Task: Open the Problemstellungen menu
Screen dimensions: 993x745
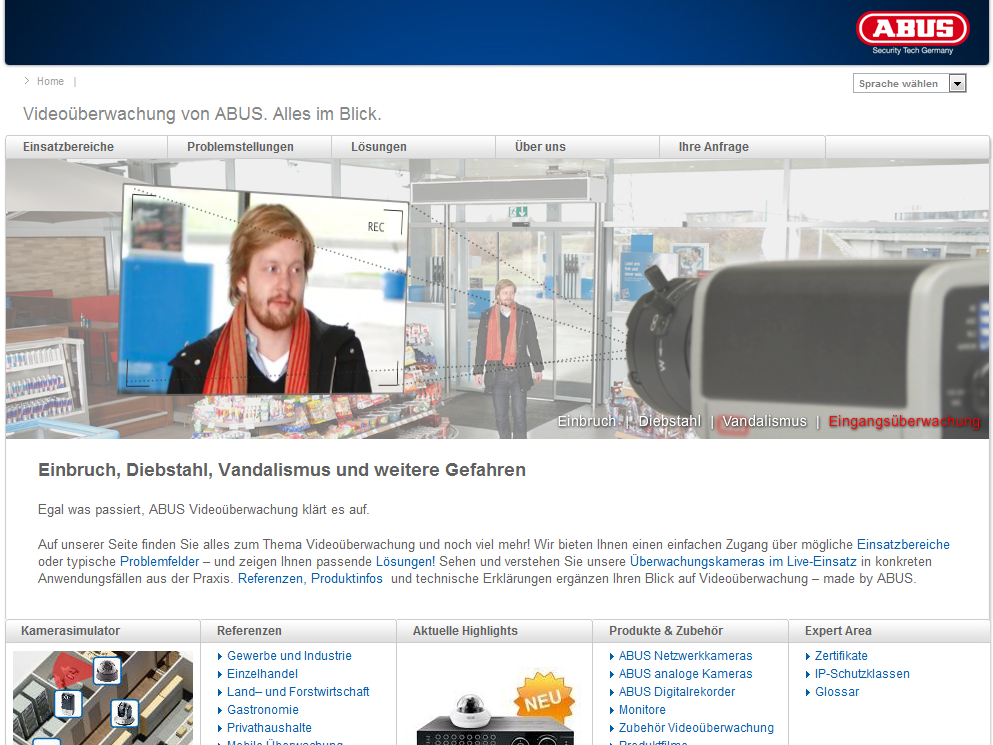Action: pos(240,147)
